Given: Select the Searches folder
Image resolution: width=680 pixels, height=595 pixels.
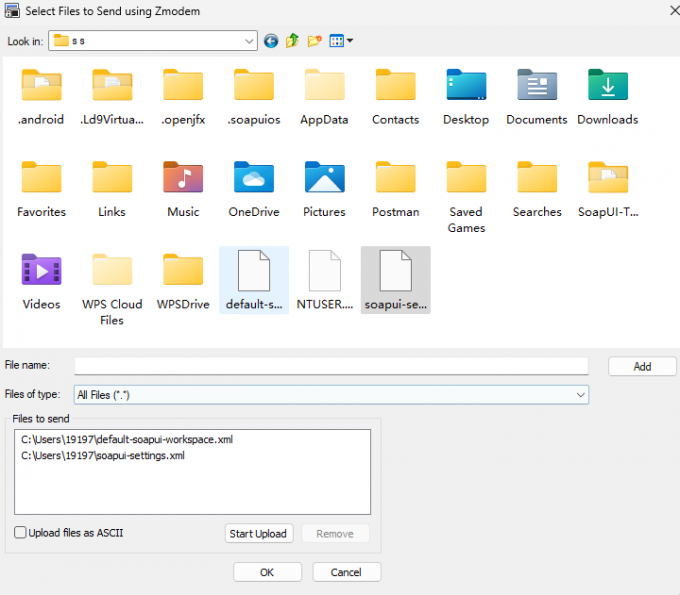Looking at the screenshot, I should (x=537, y=190).
